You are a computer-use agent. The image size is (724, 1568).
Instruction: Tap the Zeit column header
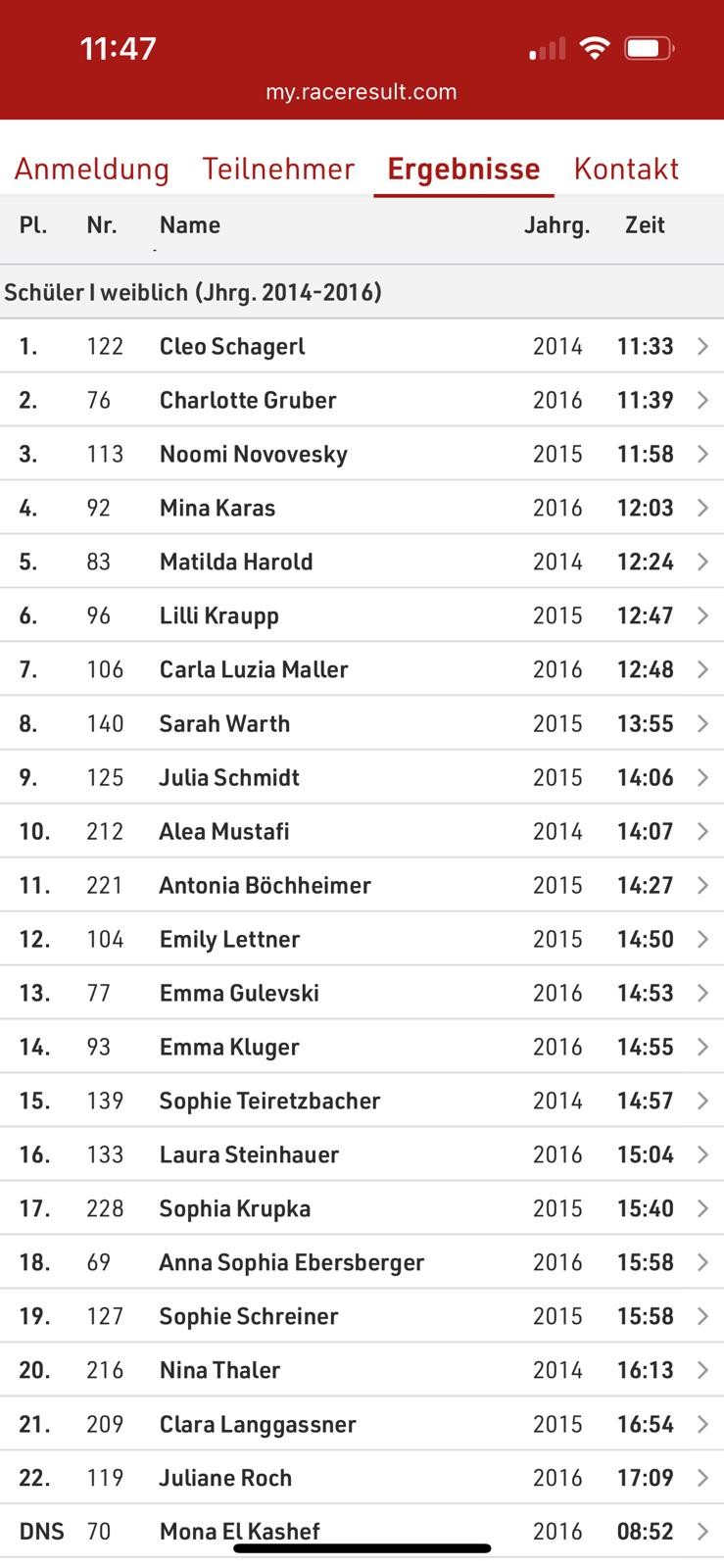coord(645,225)
